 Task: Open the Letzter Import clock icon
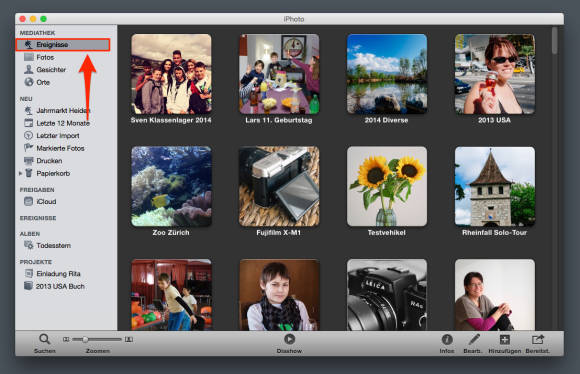click(x=28, y=135)
